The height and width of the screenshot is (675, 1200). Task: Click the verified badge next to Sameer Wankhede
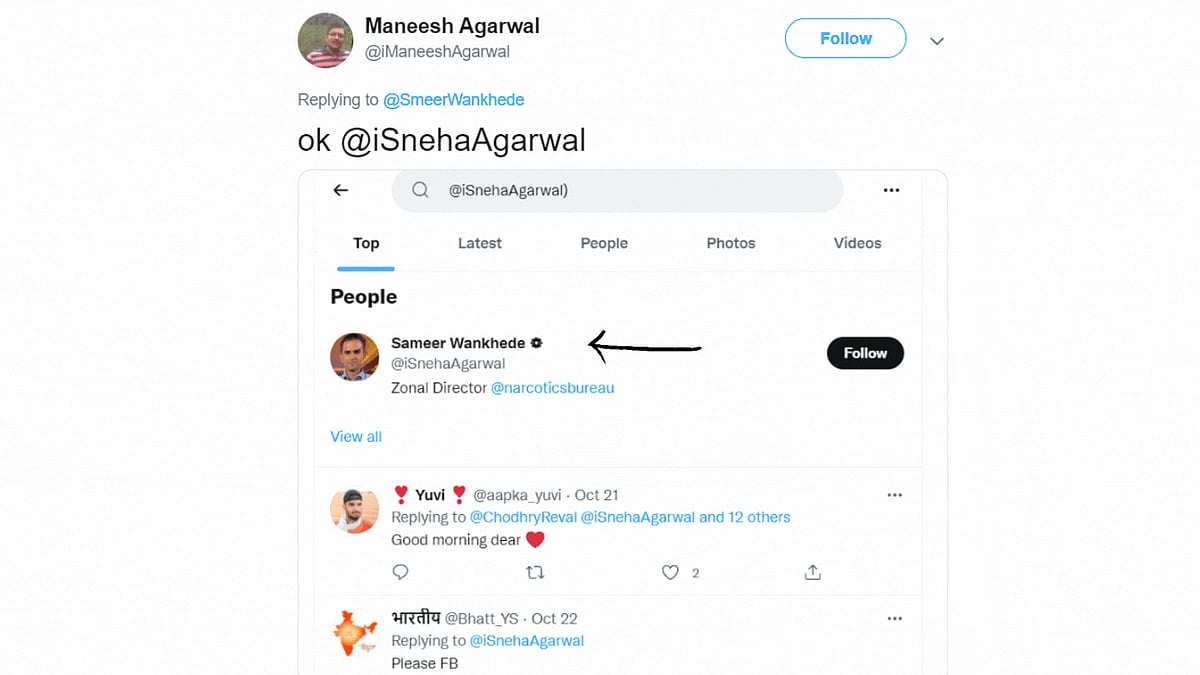click(536, 343)
